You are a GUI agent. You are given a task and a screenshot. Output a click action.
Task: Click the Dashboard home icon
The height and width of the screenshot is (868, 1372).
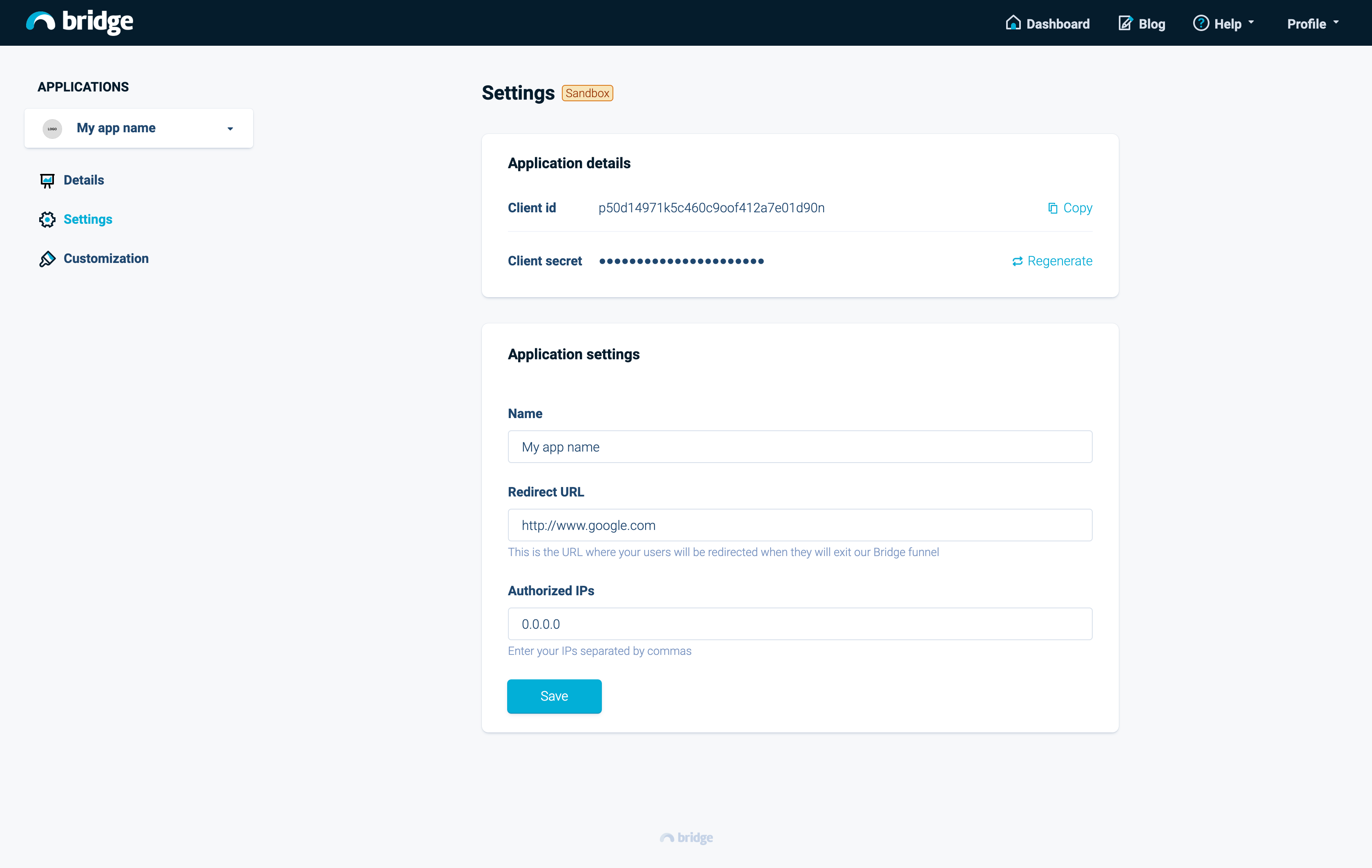tap(1013, 23)
